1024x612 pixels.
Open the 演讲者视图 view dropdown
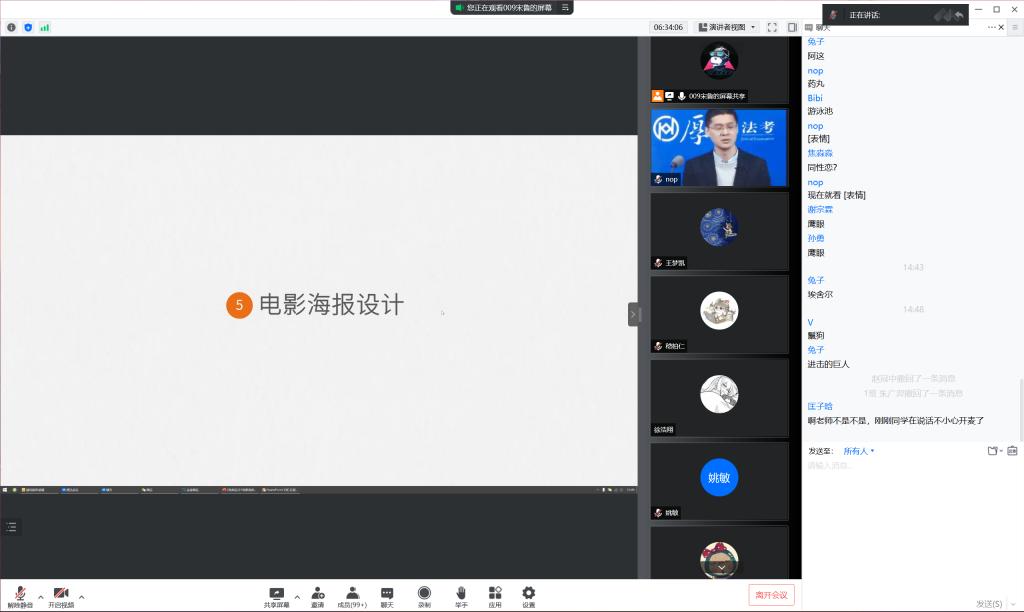[727, 27]
